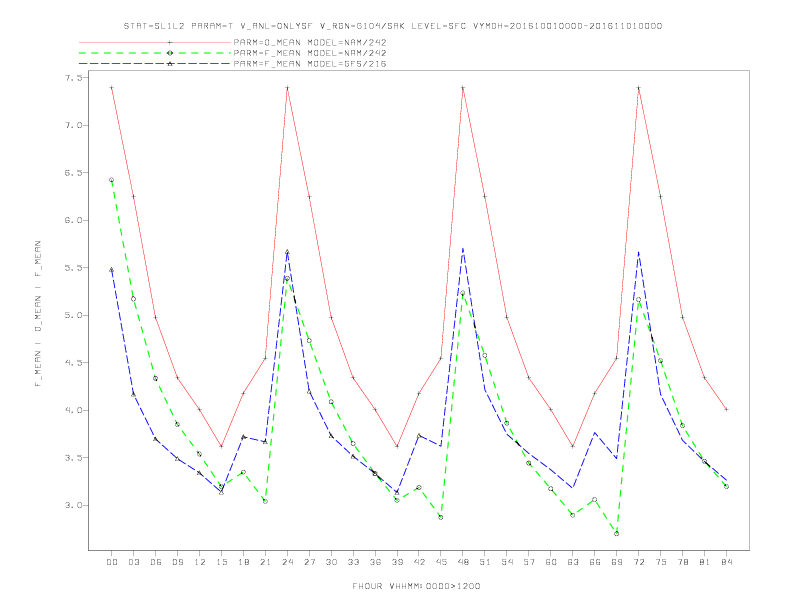Click x-axis tick label 69
The width and height of the screenshot is (792, 612).
[617, 562]
